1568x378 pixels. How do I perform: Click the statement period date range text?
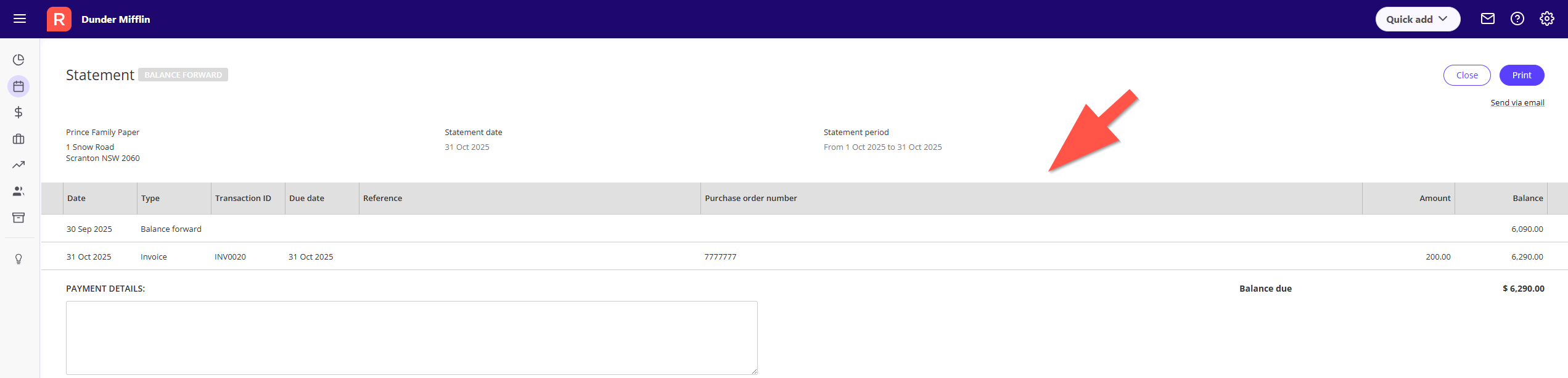[882, 147]
